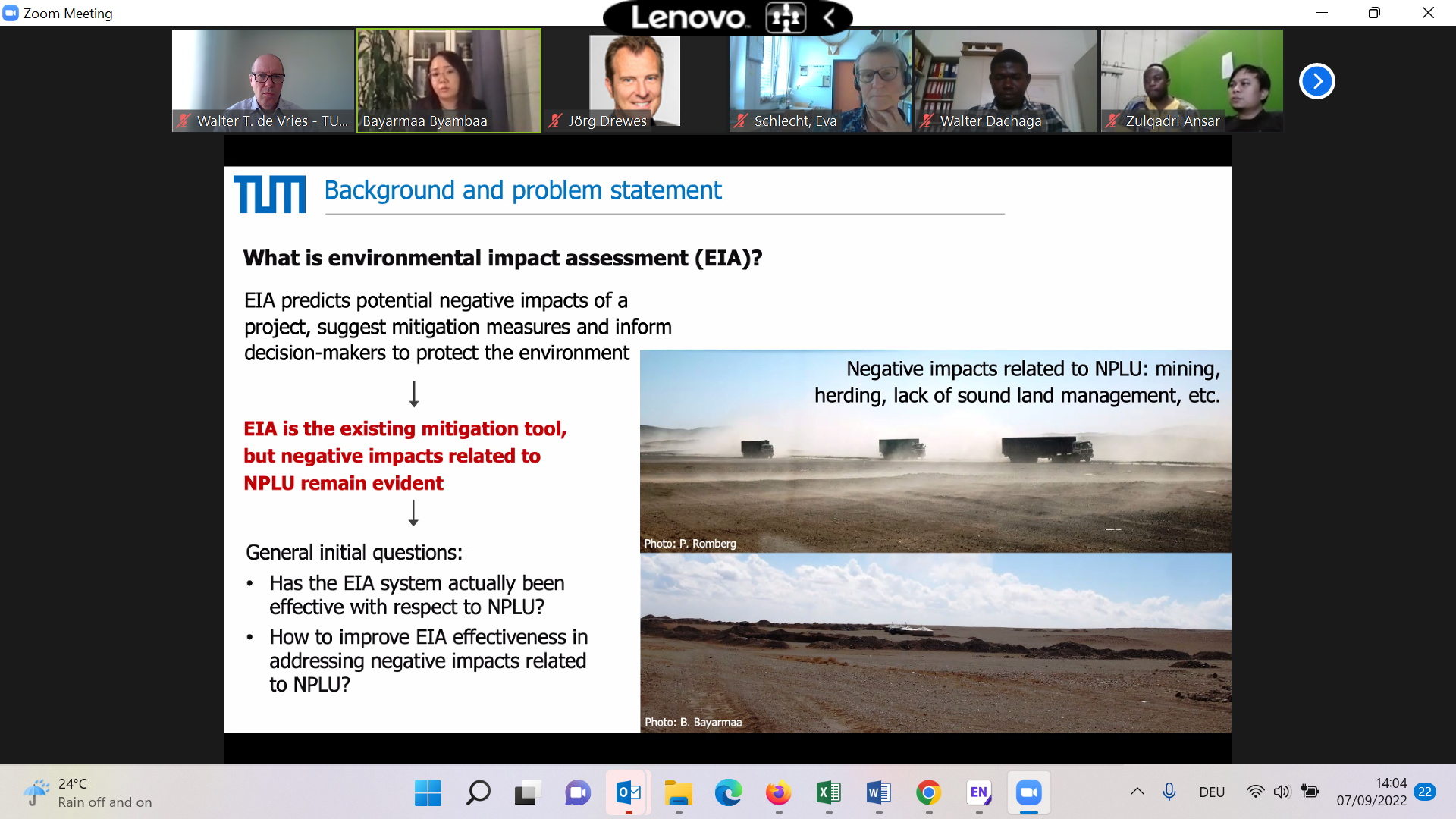Open Firefox from taskbar
This screenshot has width=1456, height=819.
point(778,793)
